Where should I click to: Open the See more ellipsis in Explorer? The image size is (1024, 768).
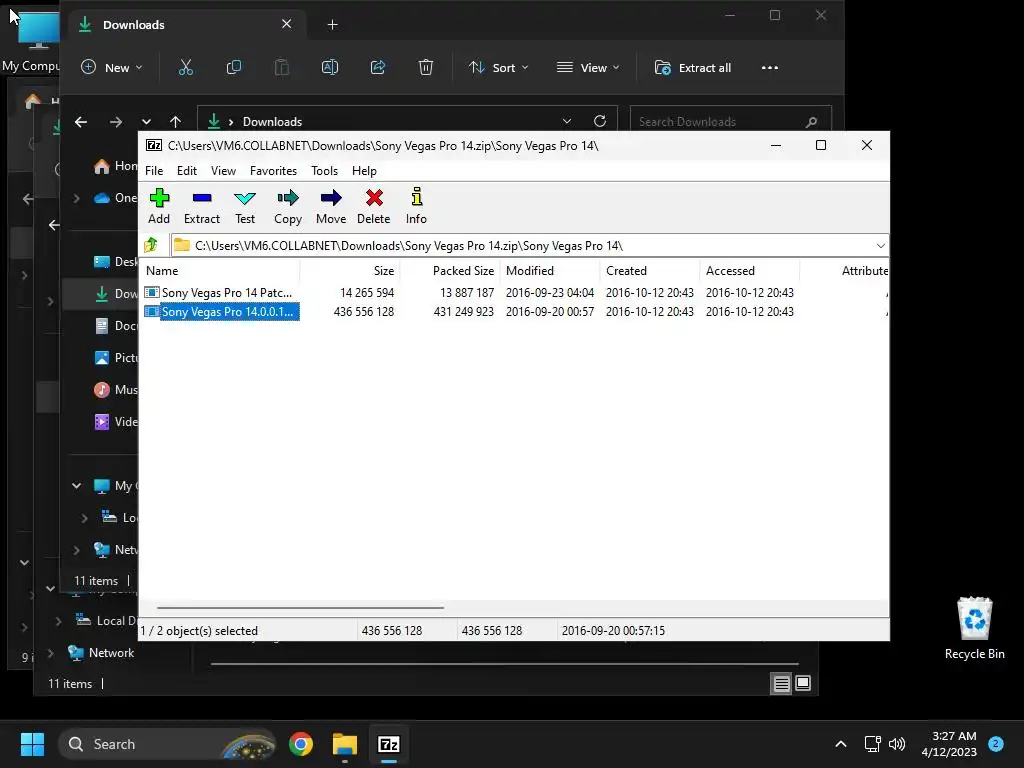770,67
